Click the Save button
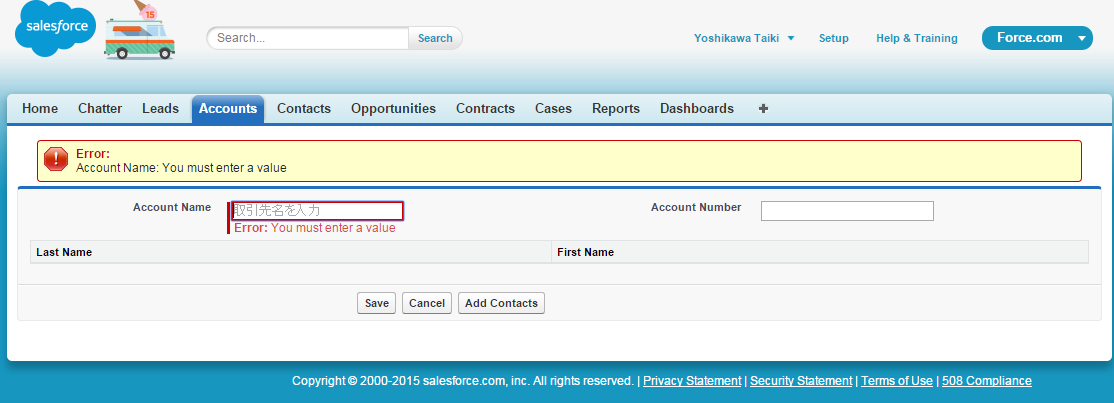The width and height of the screenshot is (1114, 403). tap(377, 303)
